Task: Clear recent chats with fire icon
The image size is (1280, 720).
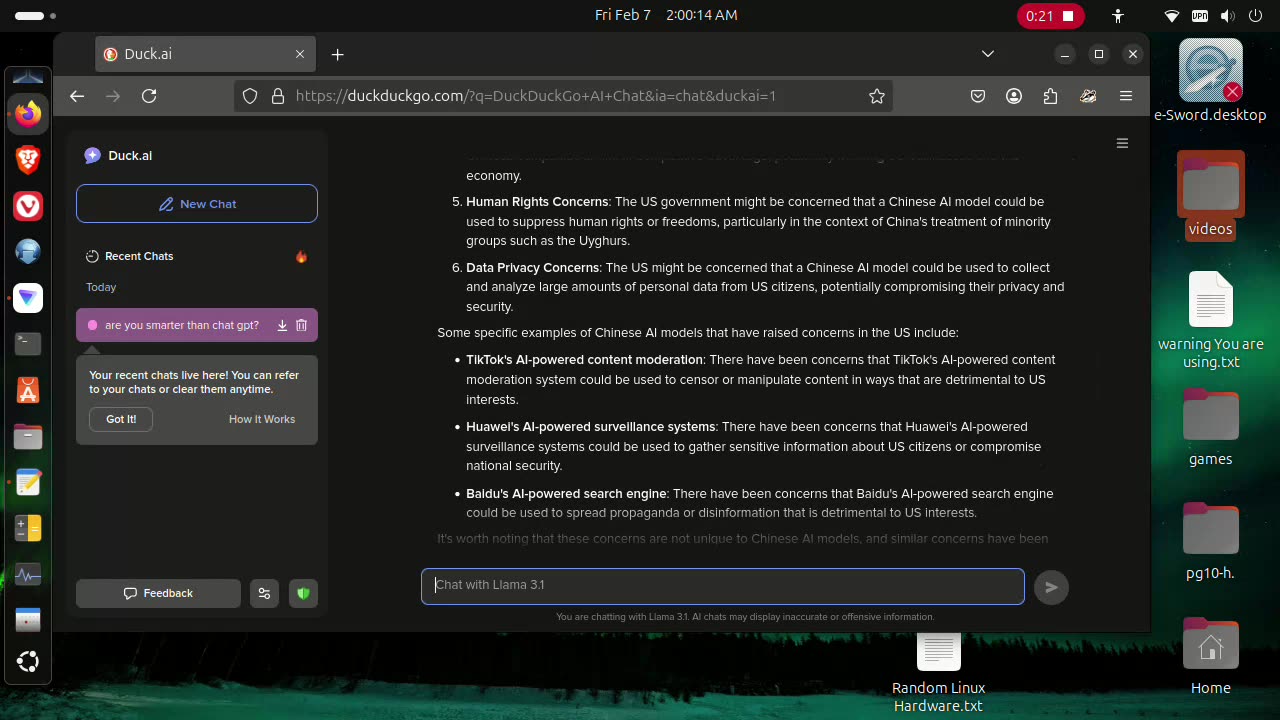Action: [x=301, y=256]
